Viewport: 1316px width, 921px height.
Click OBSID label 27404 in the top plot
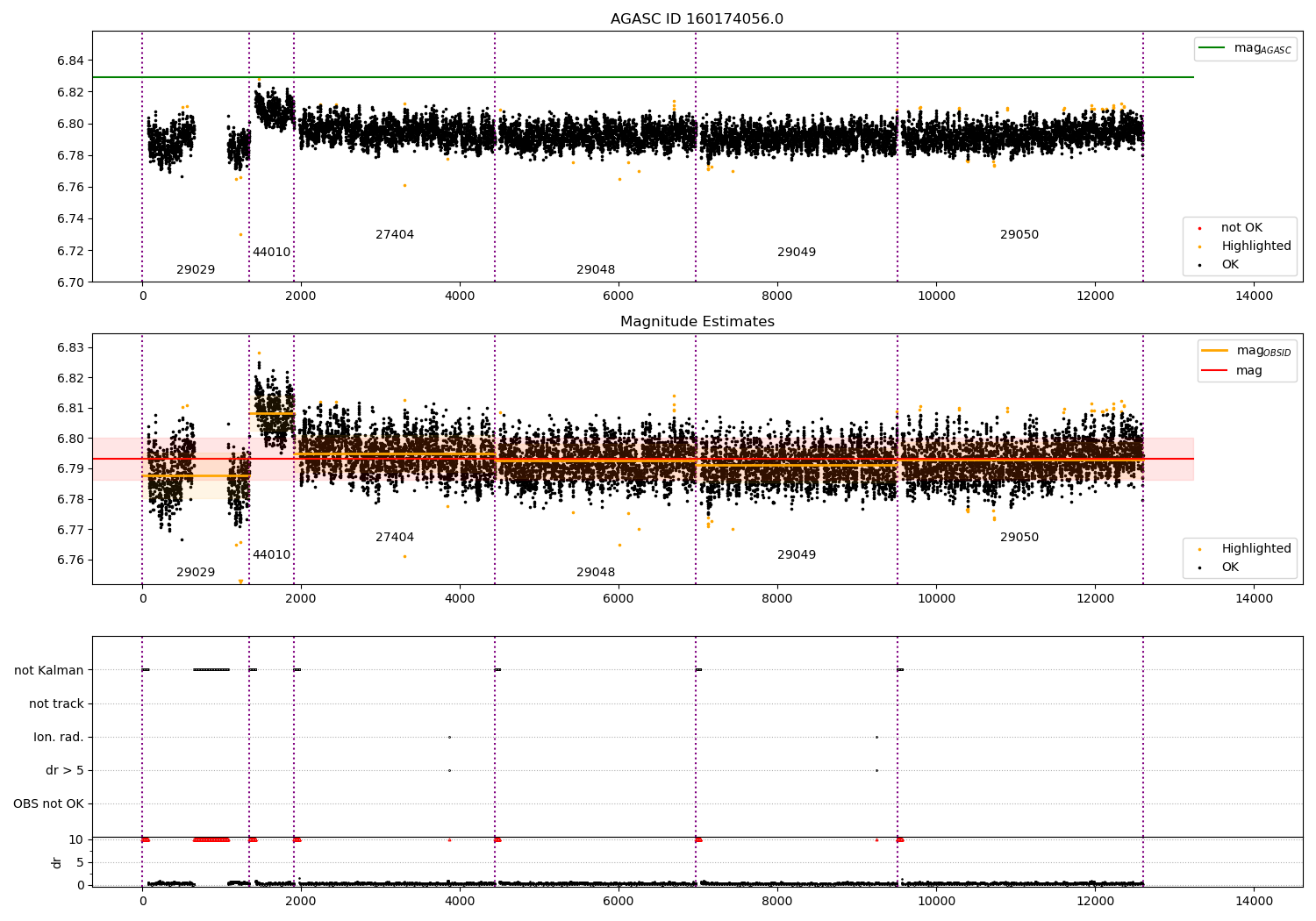(x=395, y=235)
